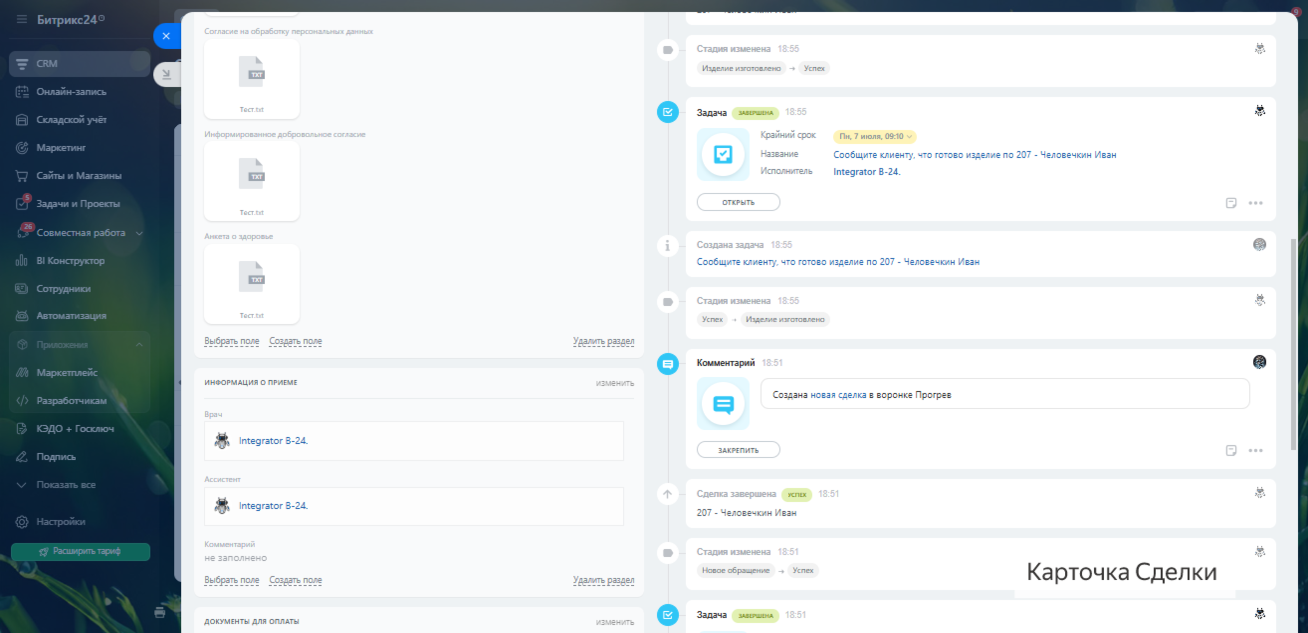The width and height of the screenshot is (1308, 633).
Task: Click stage icon of Успех → Изделие изготовлено entry
Action: [x=668, y=301]
